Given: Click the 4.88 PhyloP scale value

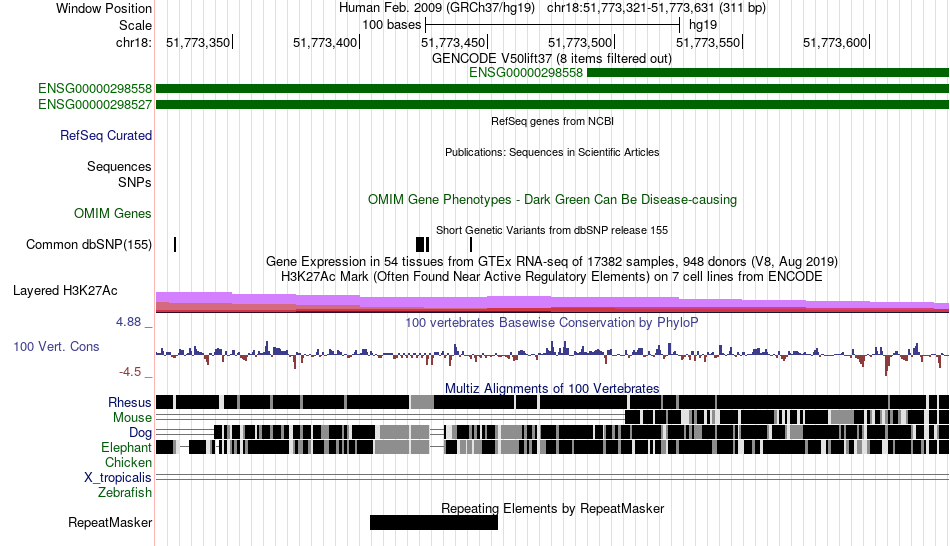Looking at the screenshot, I should coord(128,322).
